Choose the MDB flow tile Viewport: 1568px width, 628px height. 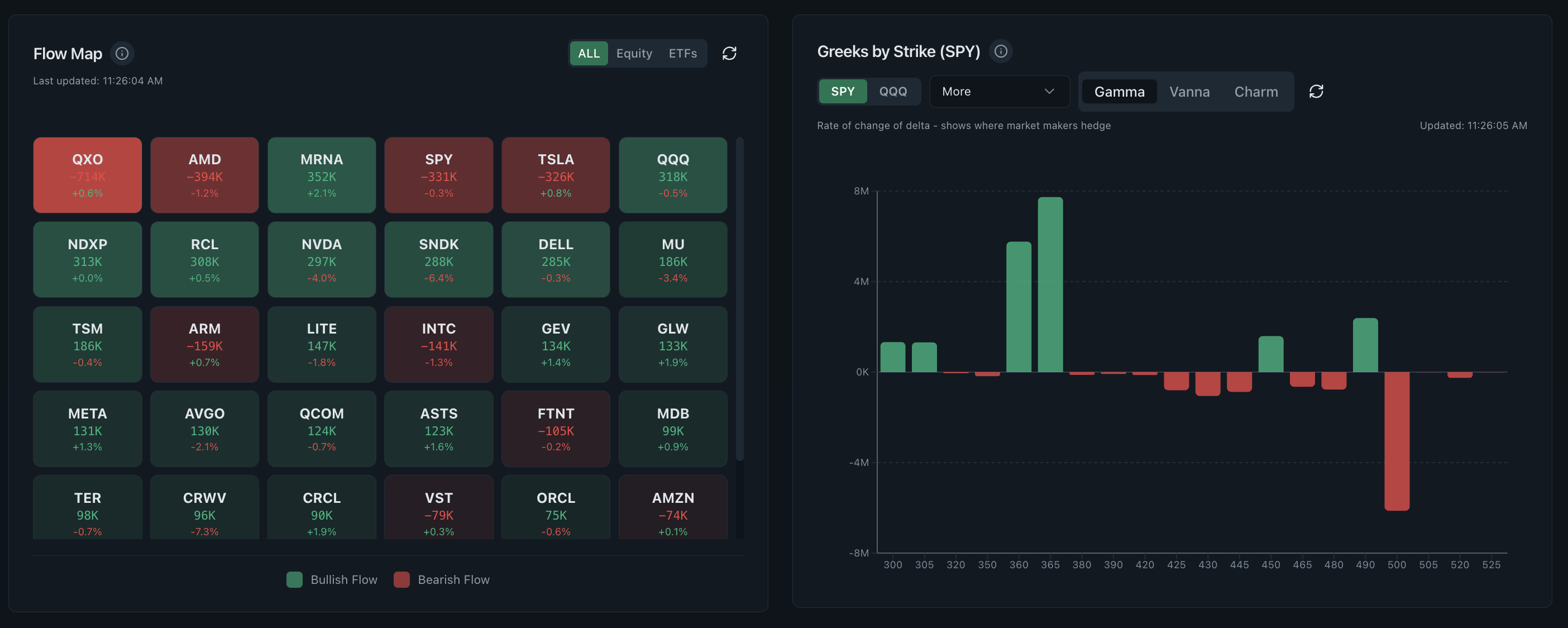[673, 429]
